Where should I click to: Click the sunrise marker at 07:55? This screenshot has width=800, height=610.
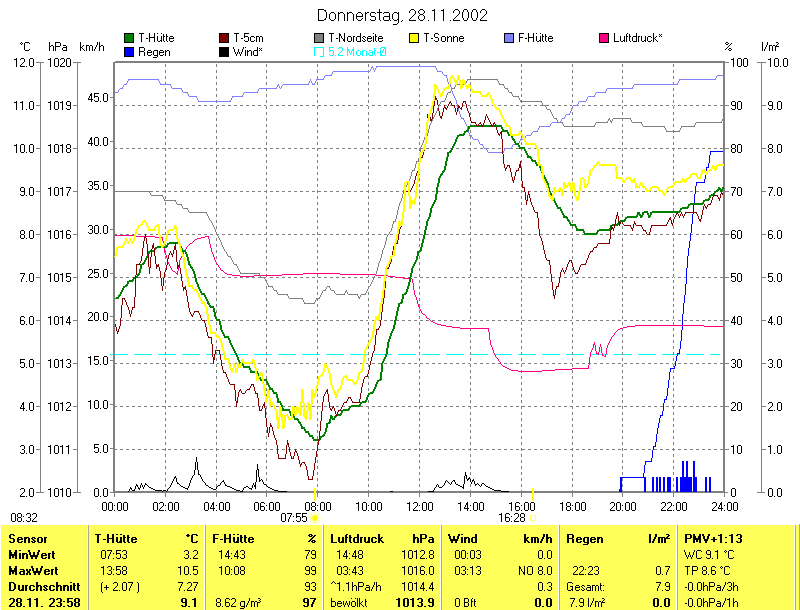click(x=314, y=493)
